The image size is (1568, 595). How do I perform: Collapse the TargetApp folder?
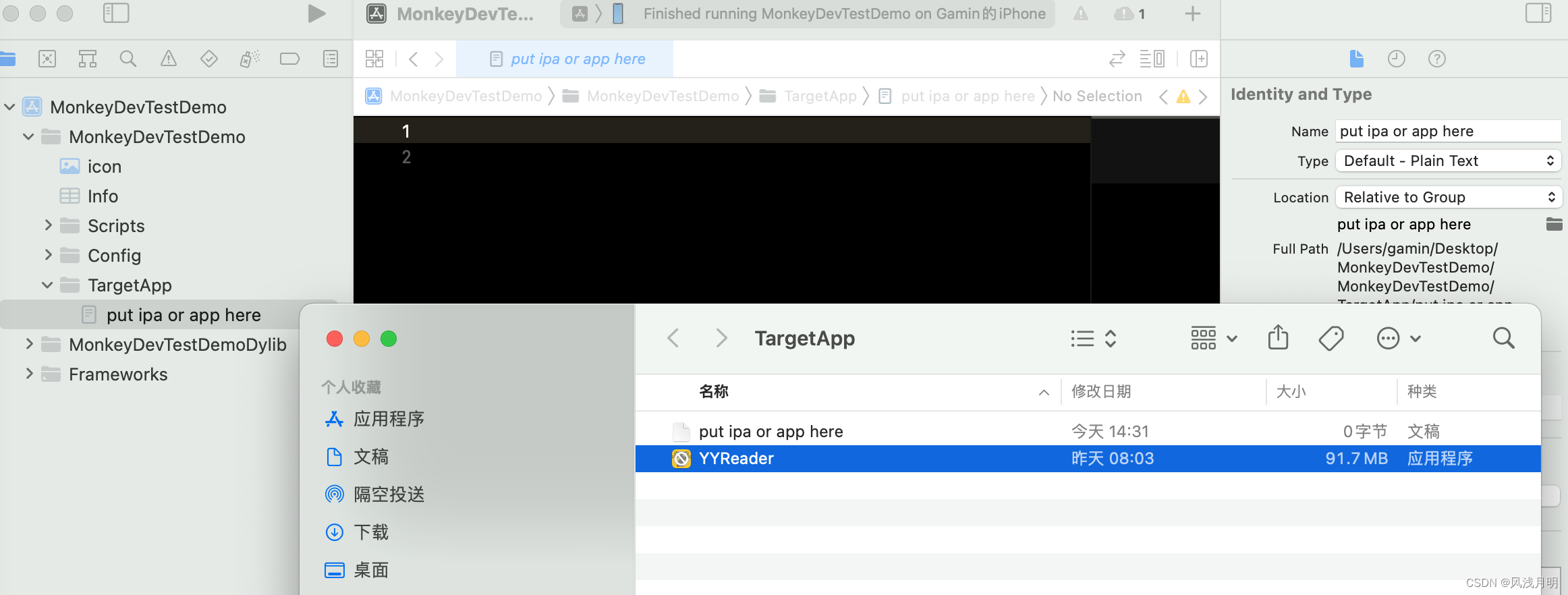click(47, 285)
